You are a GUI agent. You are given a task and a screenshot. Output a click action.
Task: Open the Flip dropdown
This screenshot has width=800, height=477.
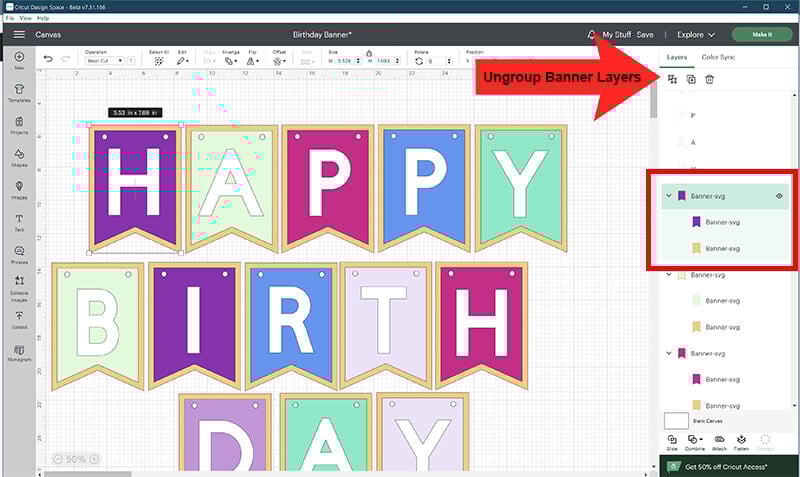[x=253, y=61]
